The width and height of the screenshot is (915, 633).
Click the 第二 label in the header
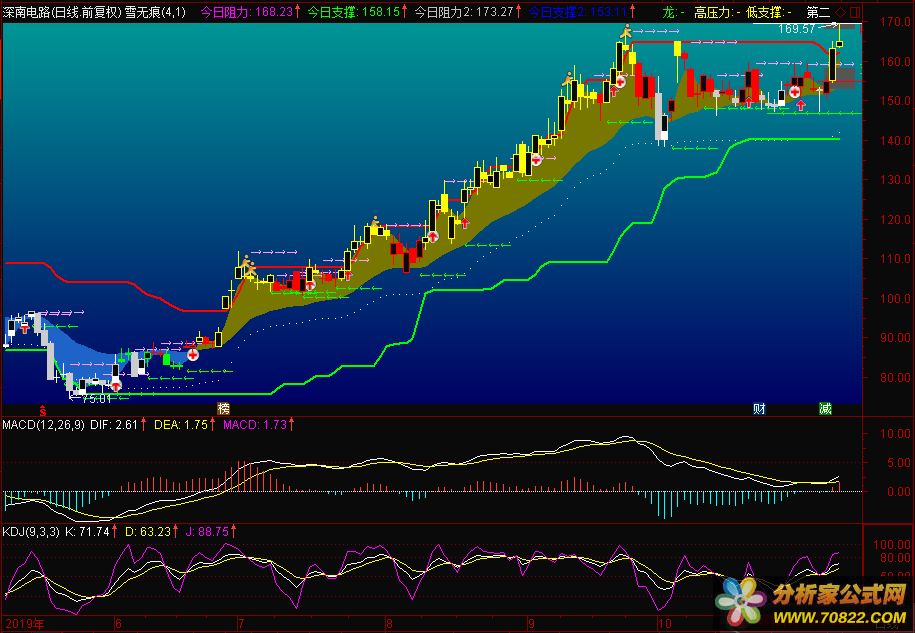(x=818, y=12)
